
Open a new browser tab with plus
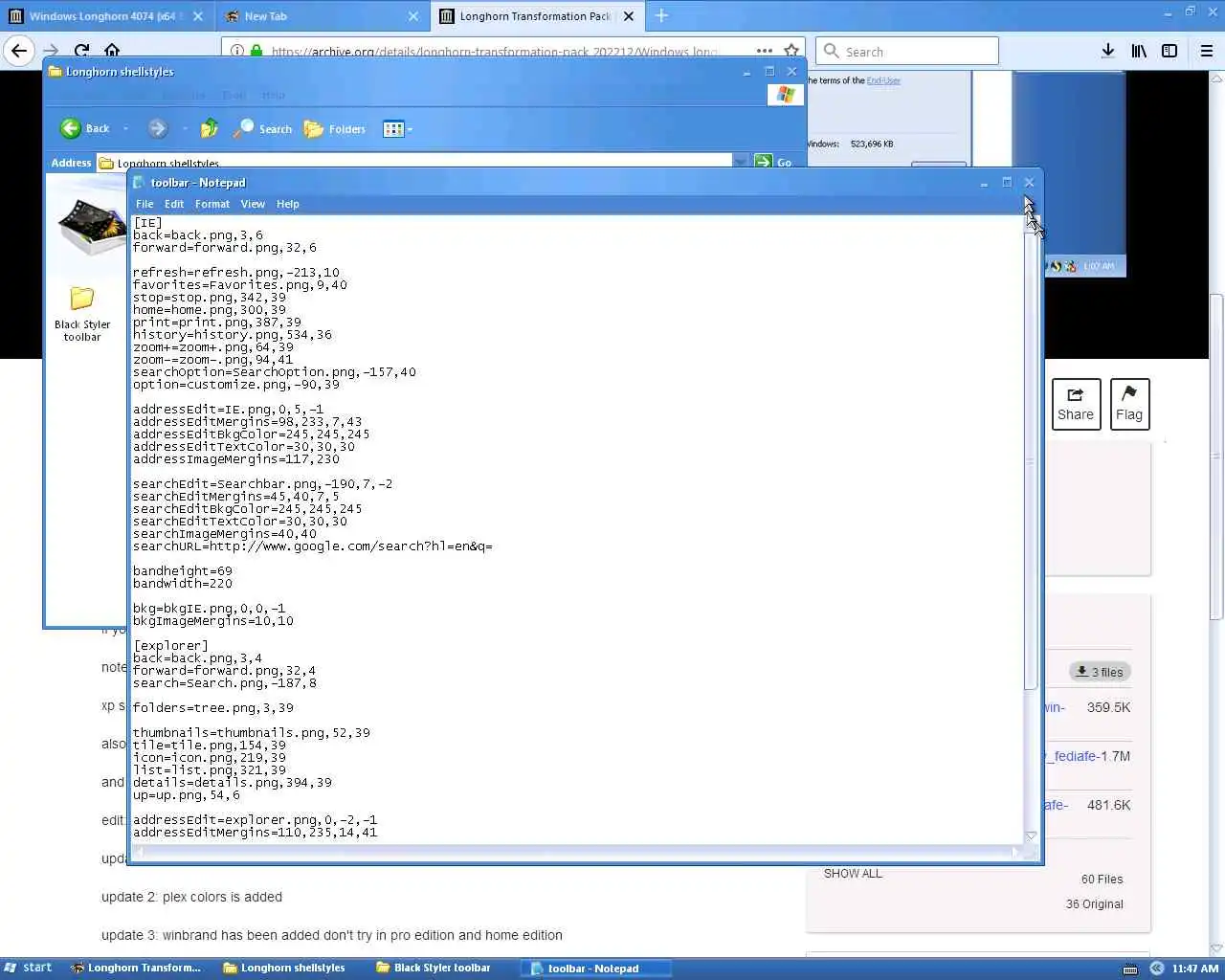(x=661, y=15)
